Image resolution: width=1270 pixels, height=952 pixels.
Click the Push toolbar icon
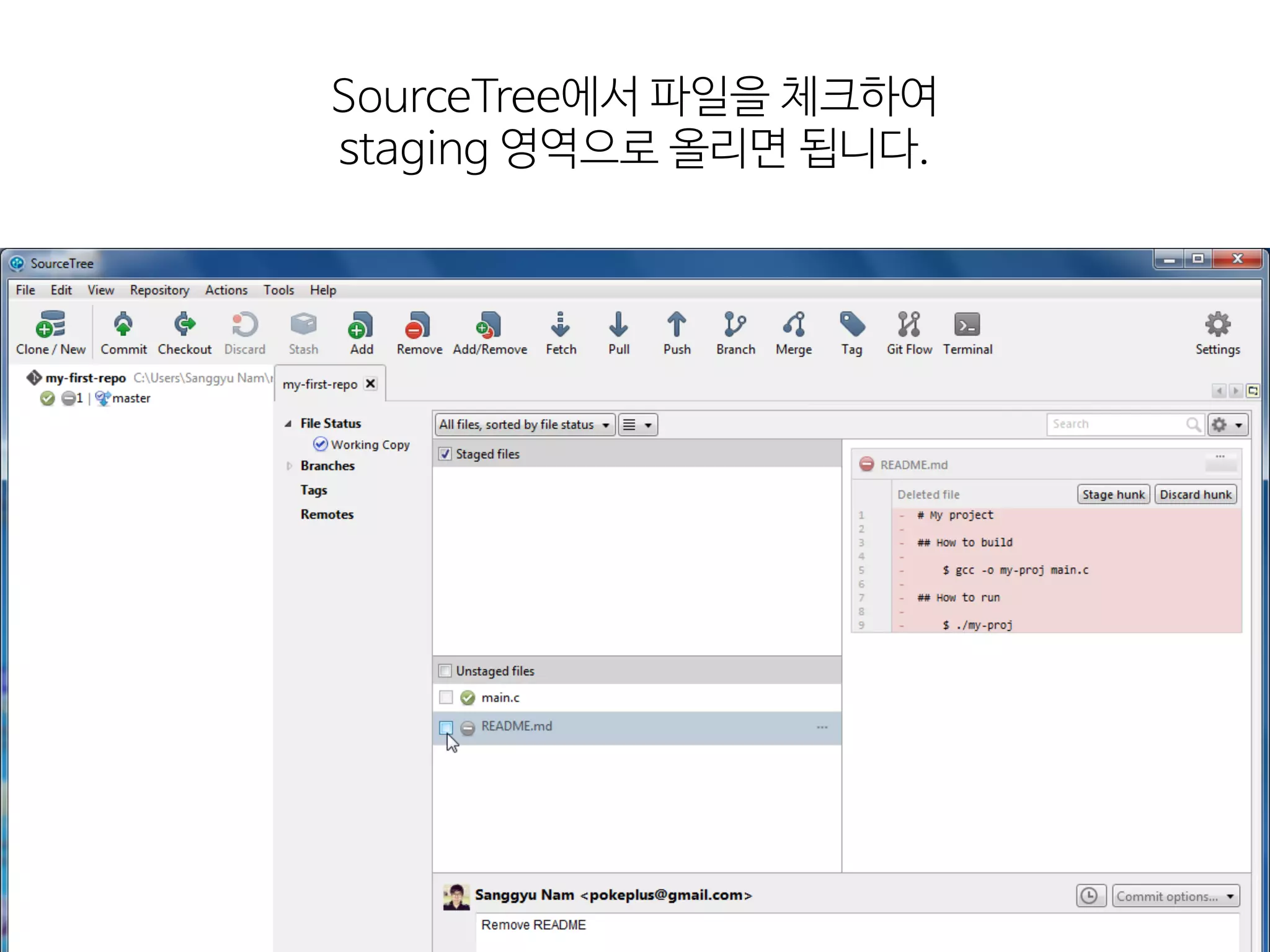[677, 333]
